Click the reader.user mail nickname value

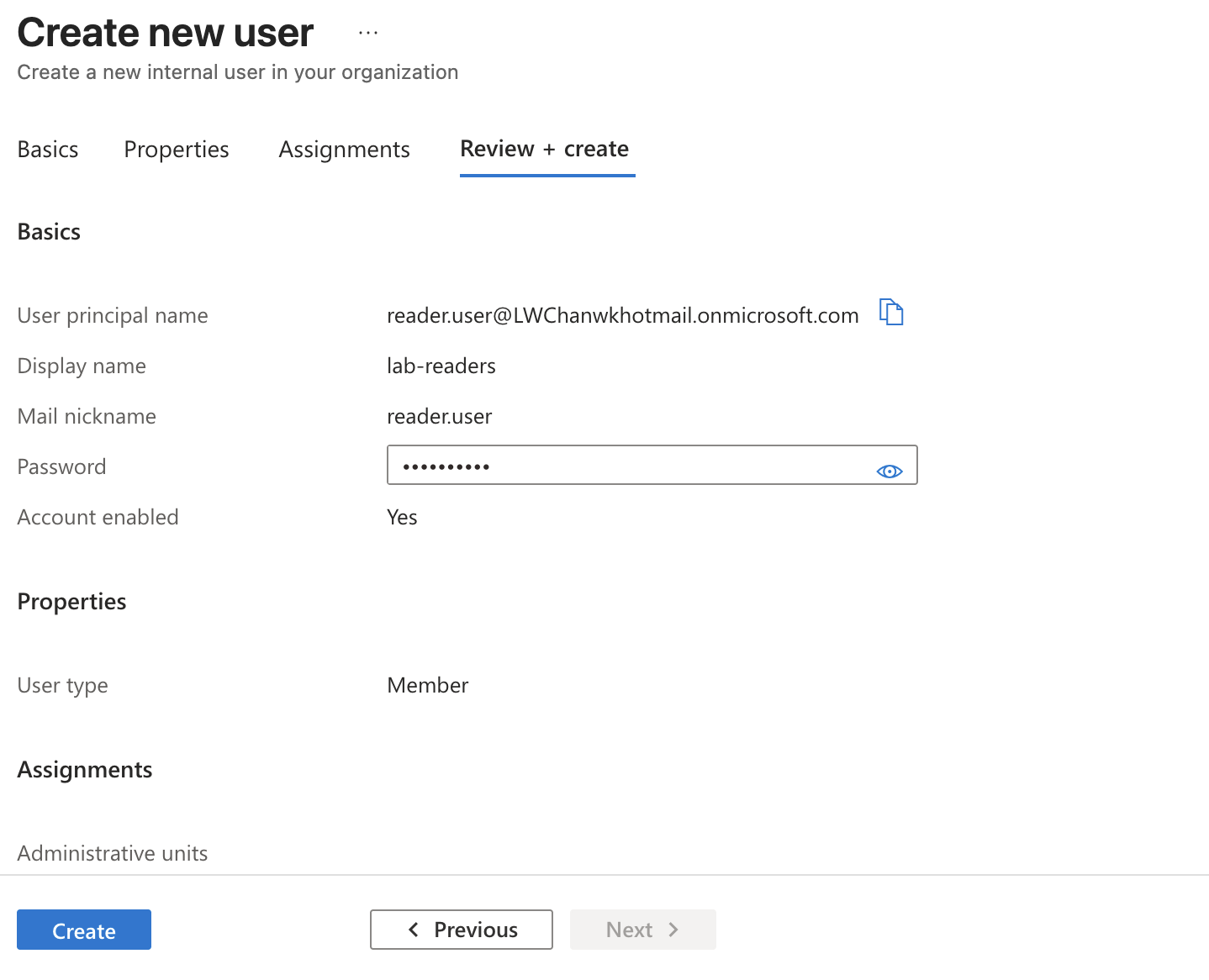[x=440, y=416]
